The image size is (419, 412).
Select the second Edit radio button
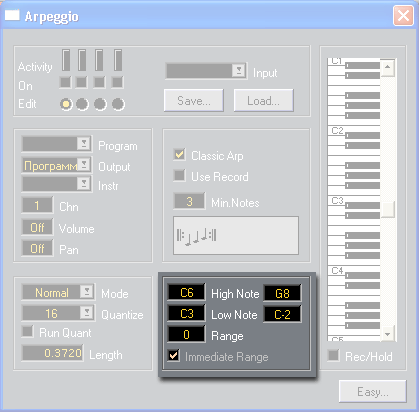coord(82,104)
